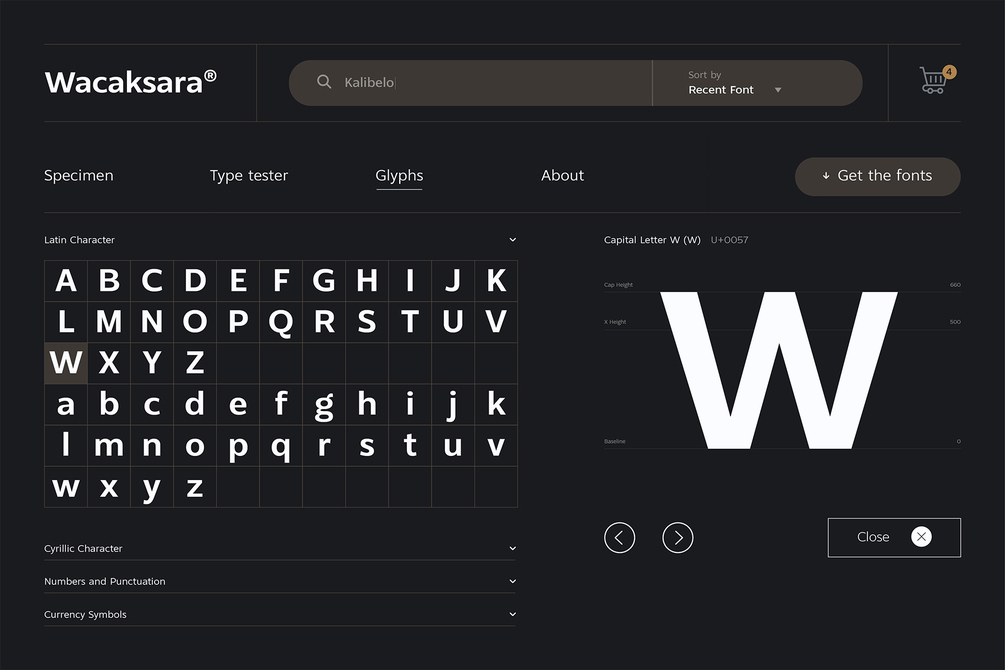1005x670 pixels.
Task: Switch to the Specimen tab
Action: [79, 176]
